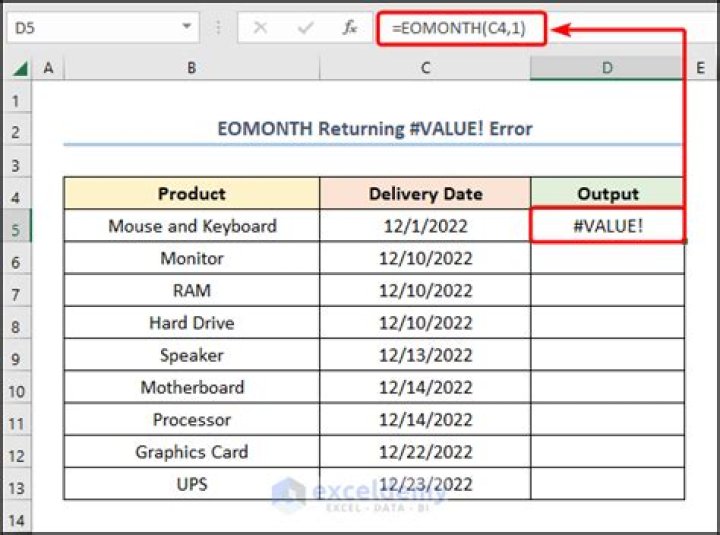Select column C header
This screenshot has height=535, width=720.
(425, 68)
